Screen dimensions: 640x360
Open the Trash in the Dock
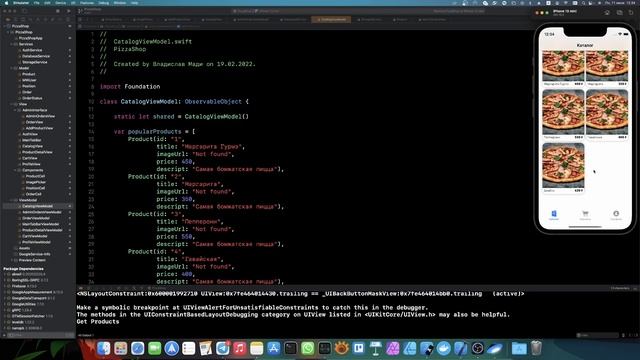[x=536, y=348]
